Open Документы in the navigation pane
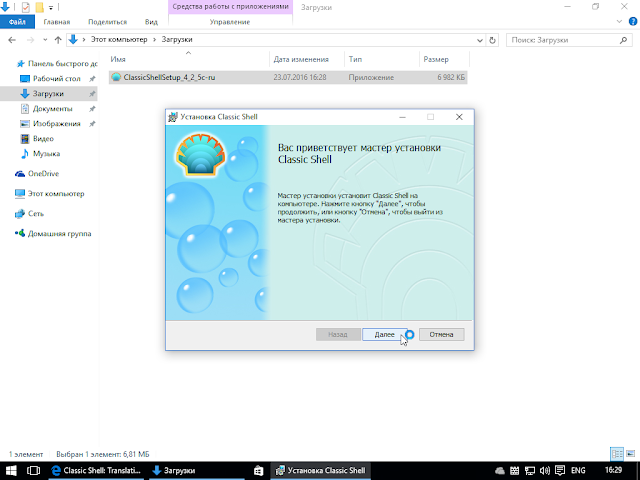This screenshot has width=640, height=480. coord(52,109)
